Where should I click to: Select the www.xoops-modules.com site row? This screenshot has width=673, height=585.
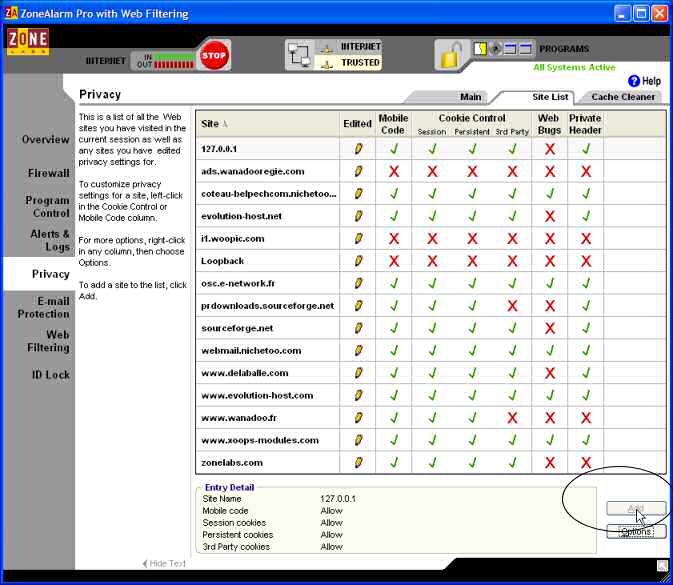coord(430,440)
